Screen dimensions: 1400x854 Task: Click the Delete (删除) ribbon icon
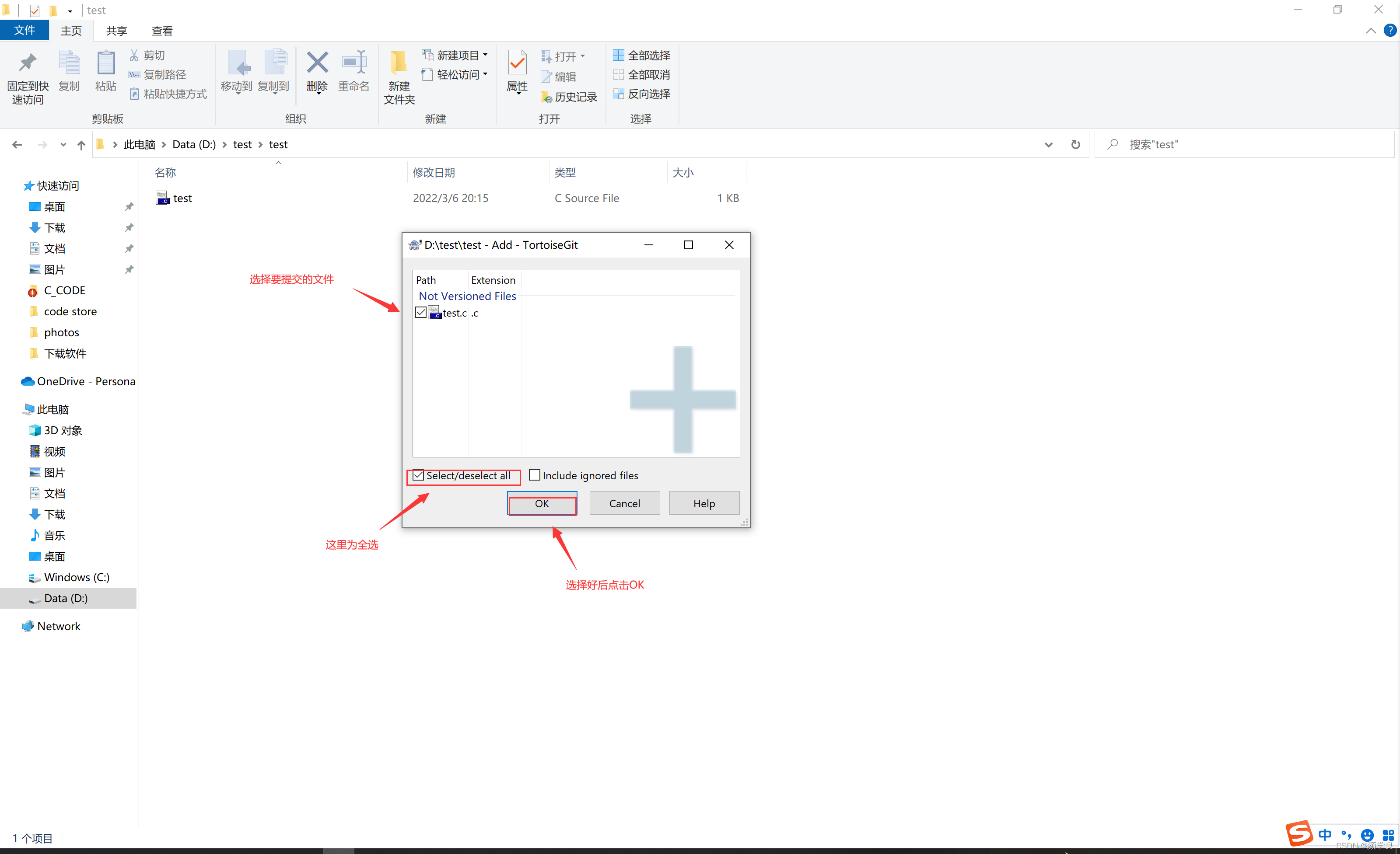[x=317, y=63]
